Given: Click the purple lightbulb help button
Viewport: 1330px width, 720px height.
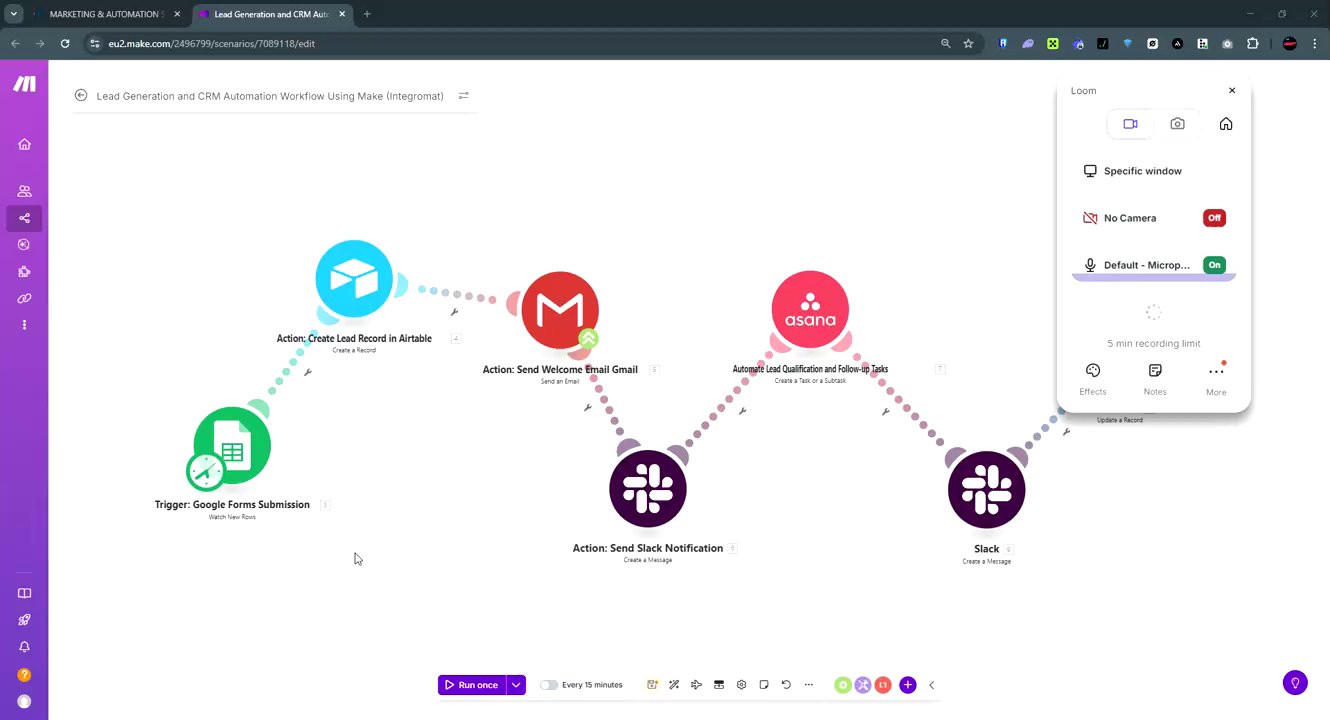Looking at the screenshot, I should (x=1295, y=683).
